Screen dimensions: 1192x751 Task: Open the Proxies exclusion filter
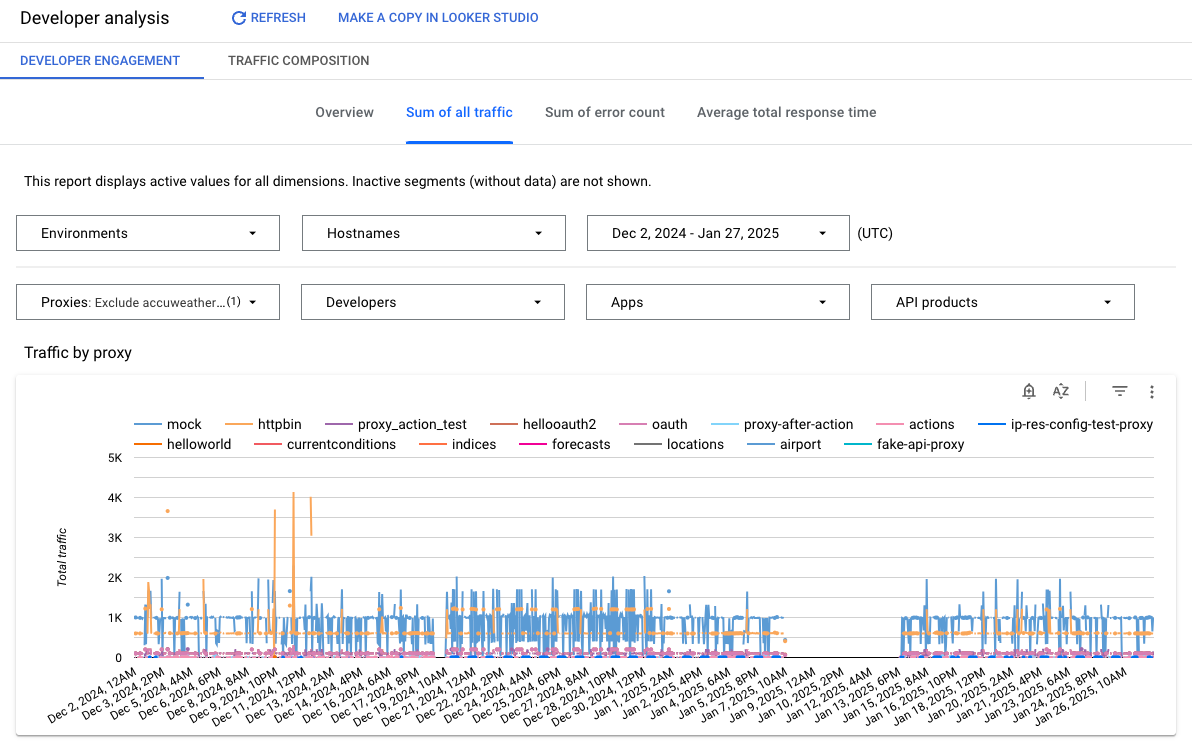(147, 301)
